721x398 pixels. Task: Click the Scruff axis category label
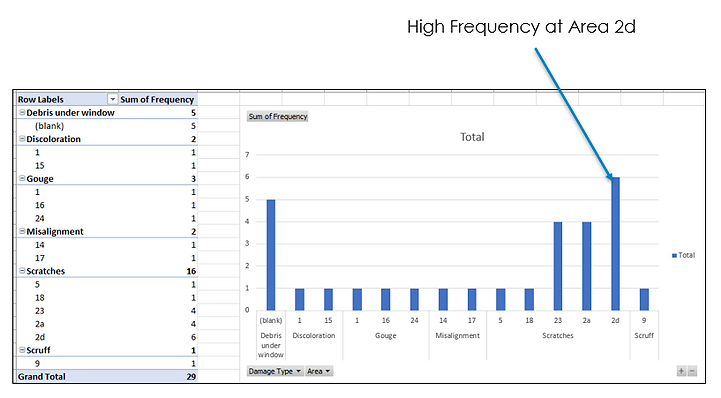pos(644,335)
